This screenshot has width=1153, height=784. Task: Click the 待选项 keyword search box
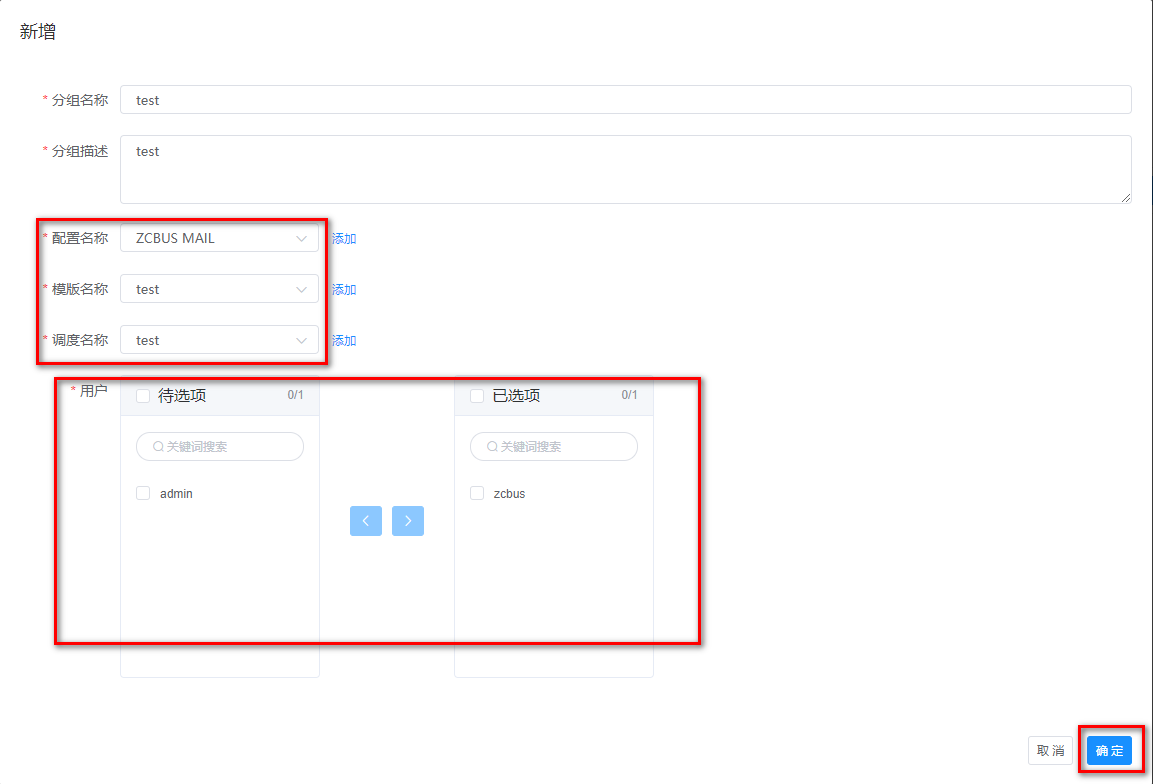click(x=228, y=447)
